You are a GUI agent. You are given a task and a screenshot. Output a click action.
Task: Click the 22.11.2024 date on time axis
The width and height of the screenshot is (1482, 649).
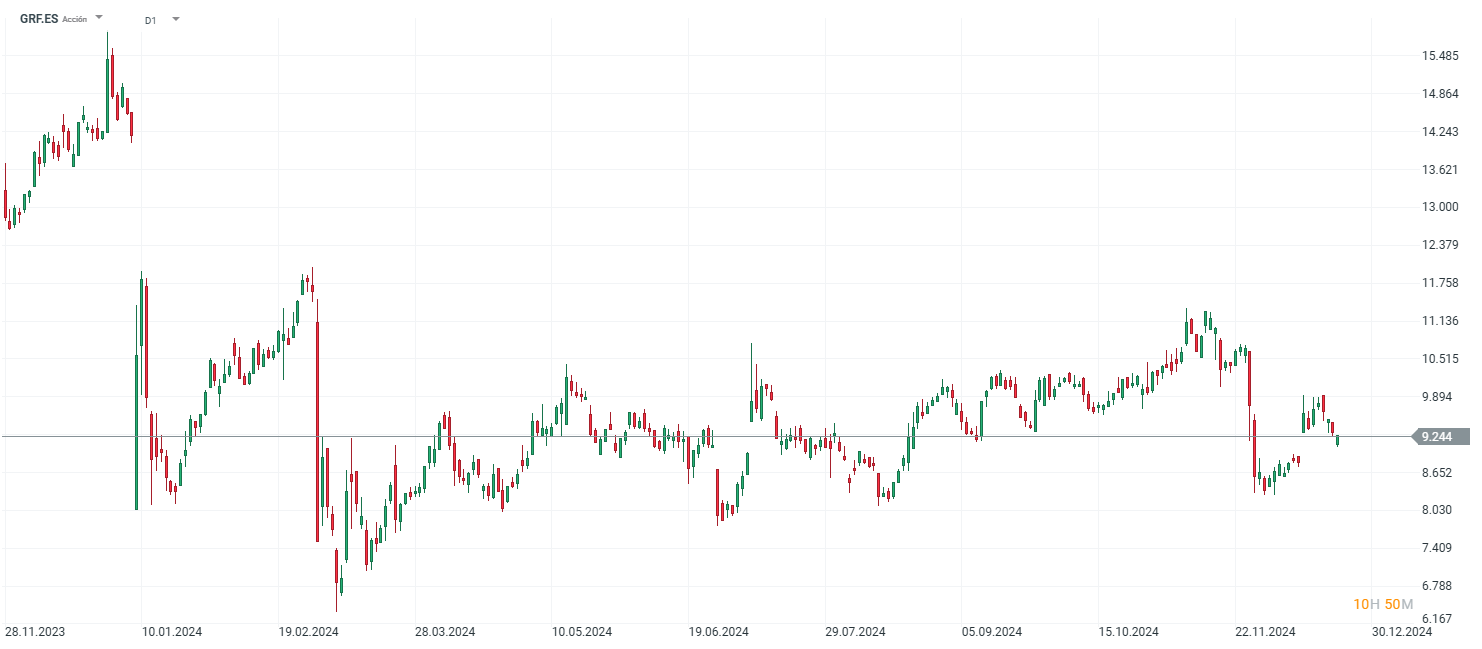pyautogui.click(x=1265, y=632)
